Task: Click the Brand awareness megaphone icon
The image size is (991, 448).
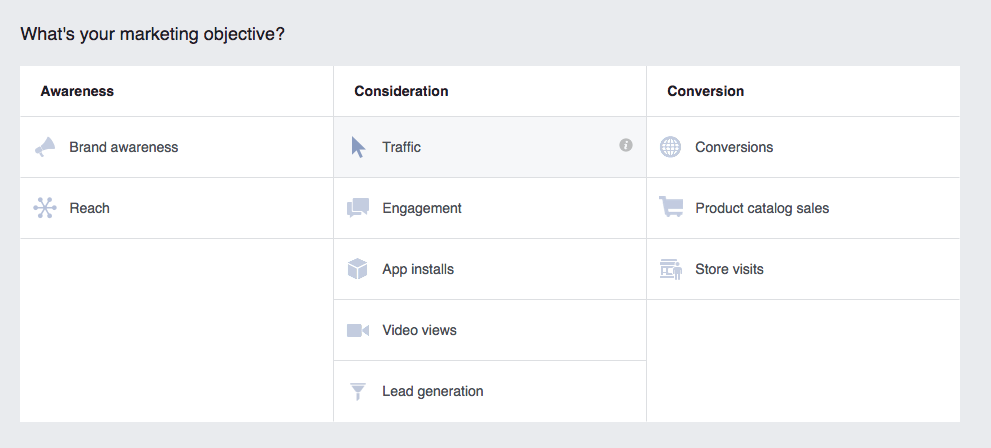Action: pos(45,147)
